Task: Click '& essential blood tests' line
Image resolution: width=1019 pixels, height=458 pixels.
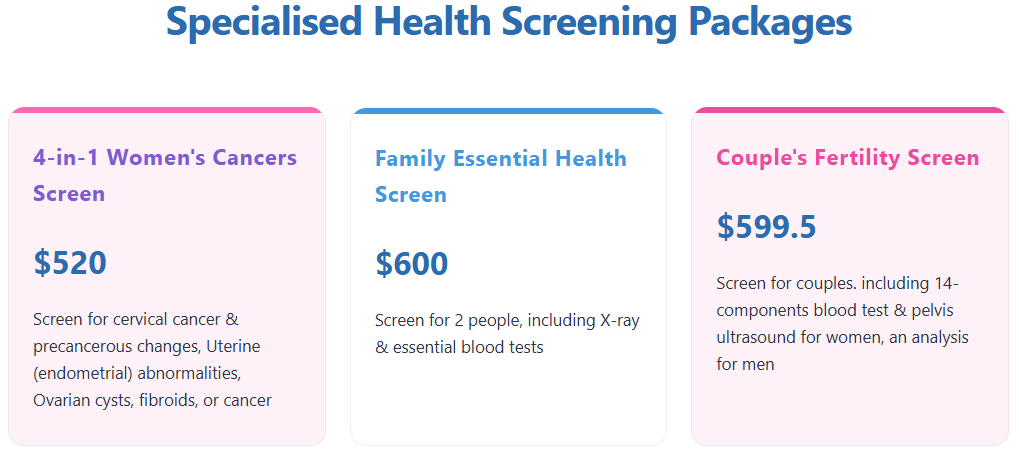Action: coord(459,348)
